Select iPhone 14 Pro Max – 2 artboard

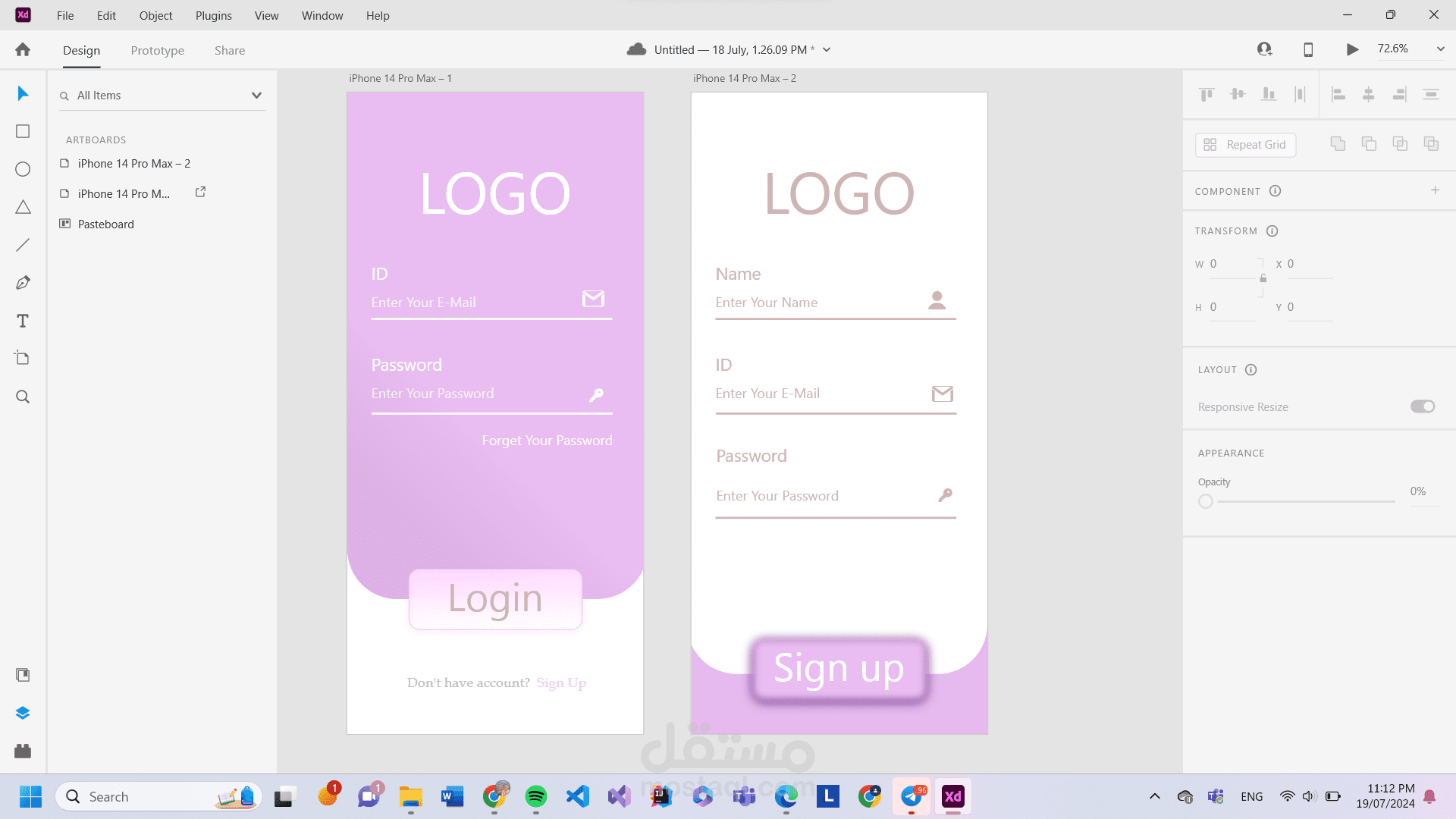click(x=133, y=163)
